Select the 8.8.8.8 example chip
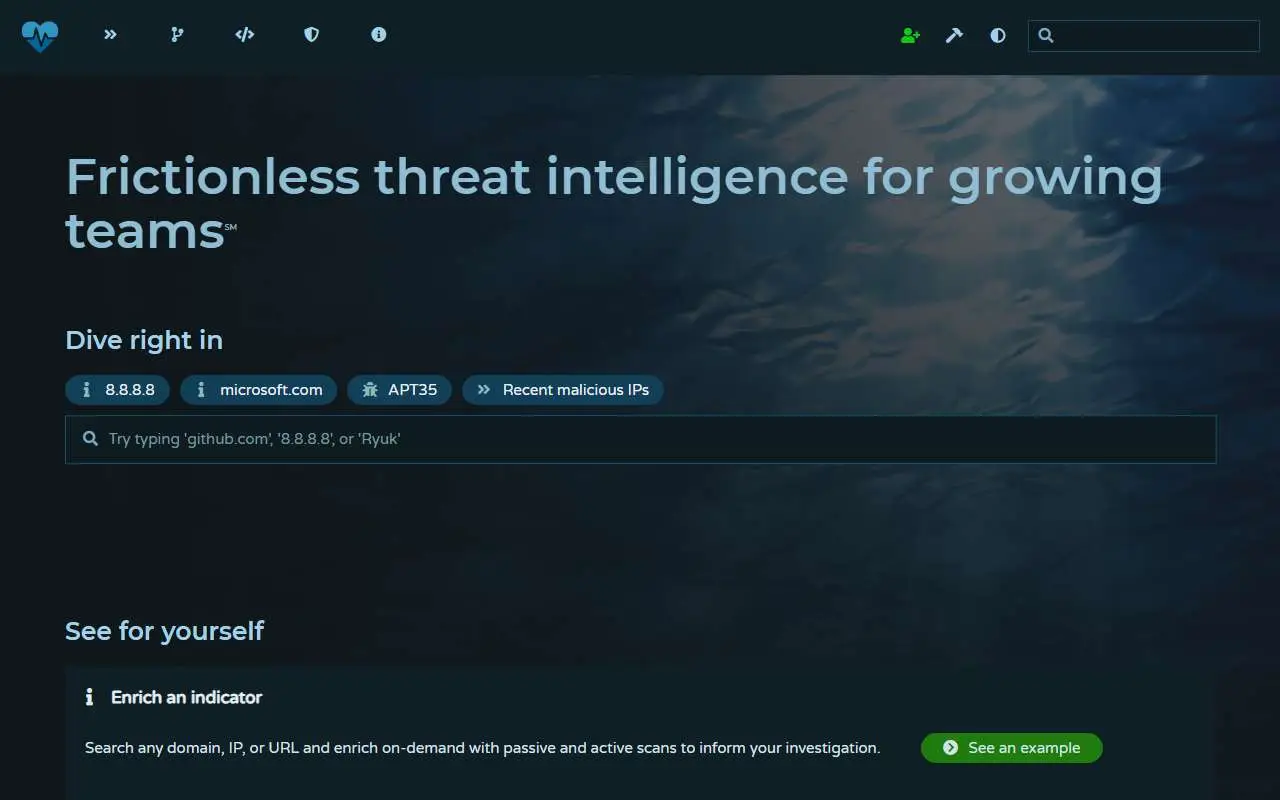This screenshot has height=800, width=1280. 118,390
